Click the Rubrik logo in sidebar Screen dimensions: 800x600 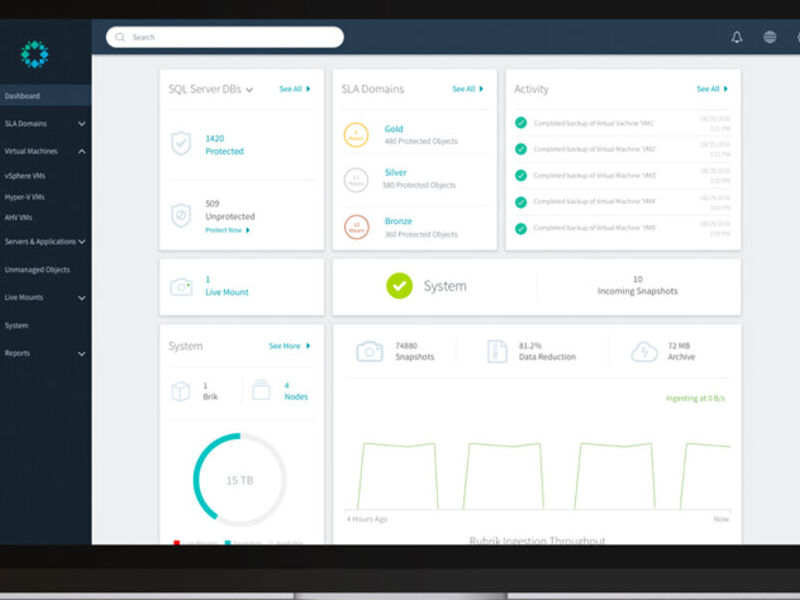tap(35, 54)
